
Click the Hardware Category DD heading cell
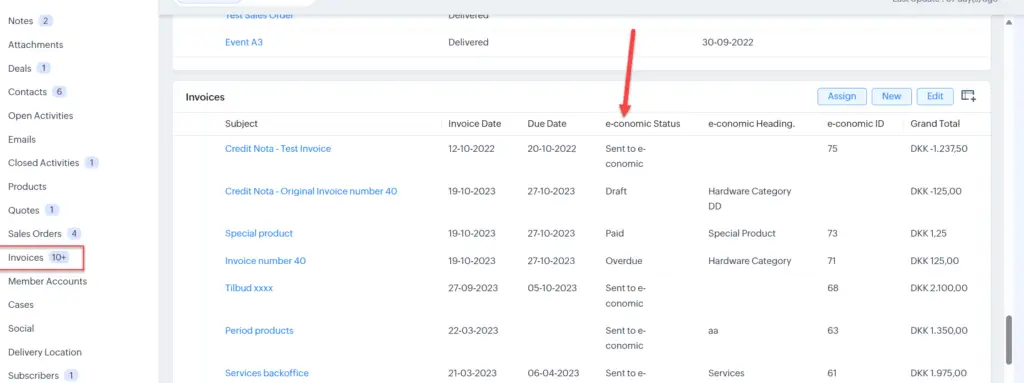(x=750, y=199)
